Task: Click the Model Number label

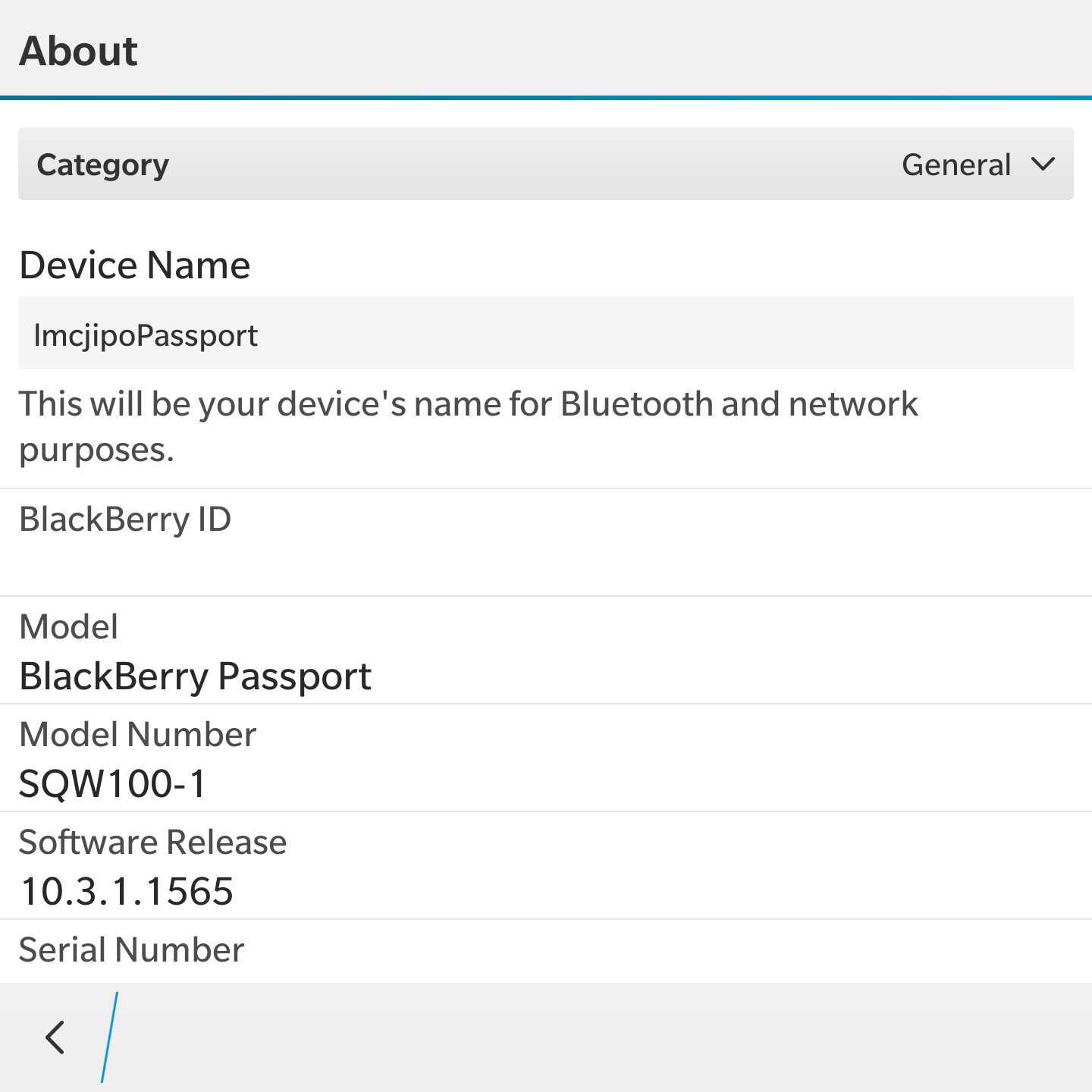Action: tap(137, 735)
